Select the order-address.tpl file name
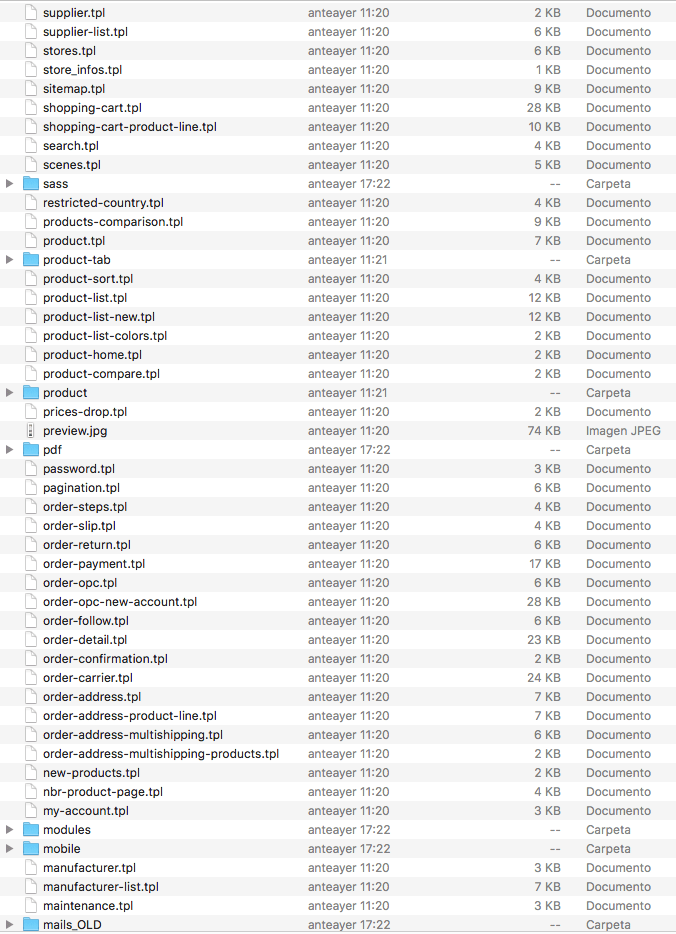676x934 pixels. [x=92, y=697]
